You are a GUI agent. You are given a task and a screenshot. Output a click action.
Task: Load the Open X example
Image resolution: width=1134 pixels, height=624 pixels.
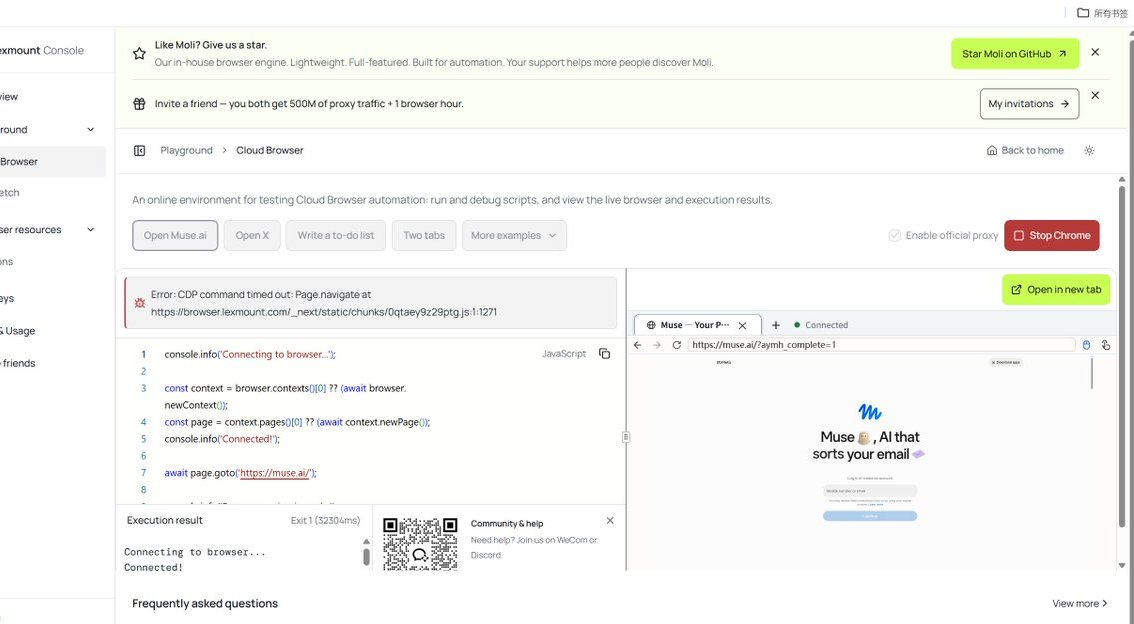point(252,235)
